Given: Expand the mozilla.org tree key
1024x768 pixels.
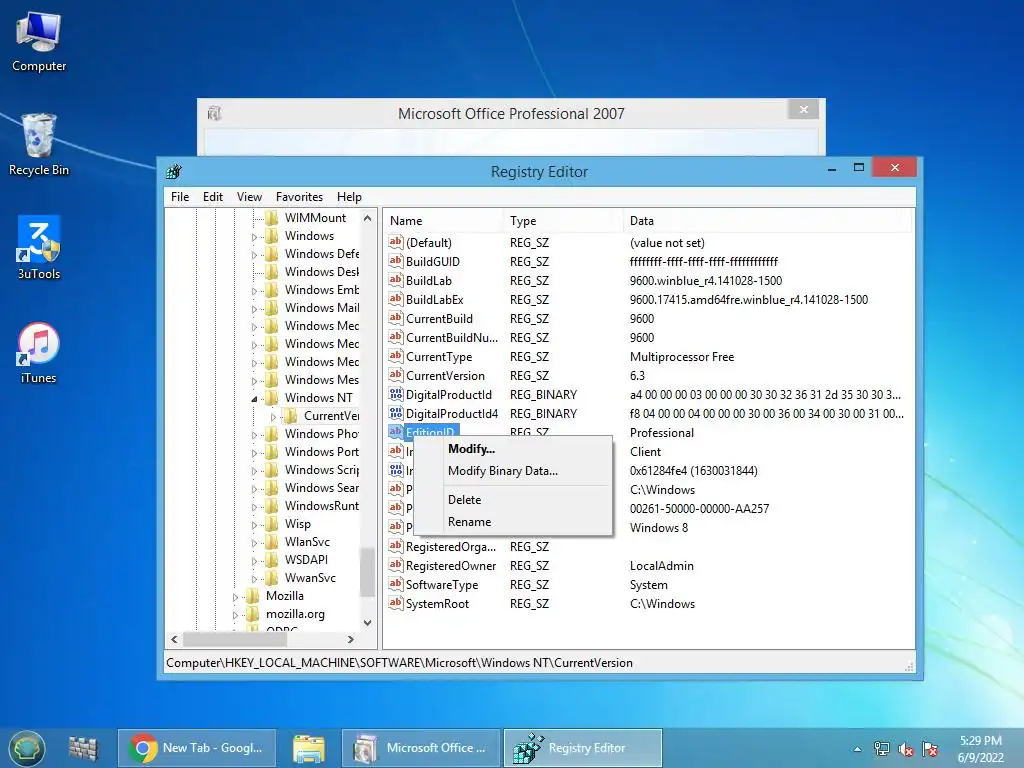Looking at the screenshot, I should click(236, 615).
